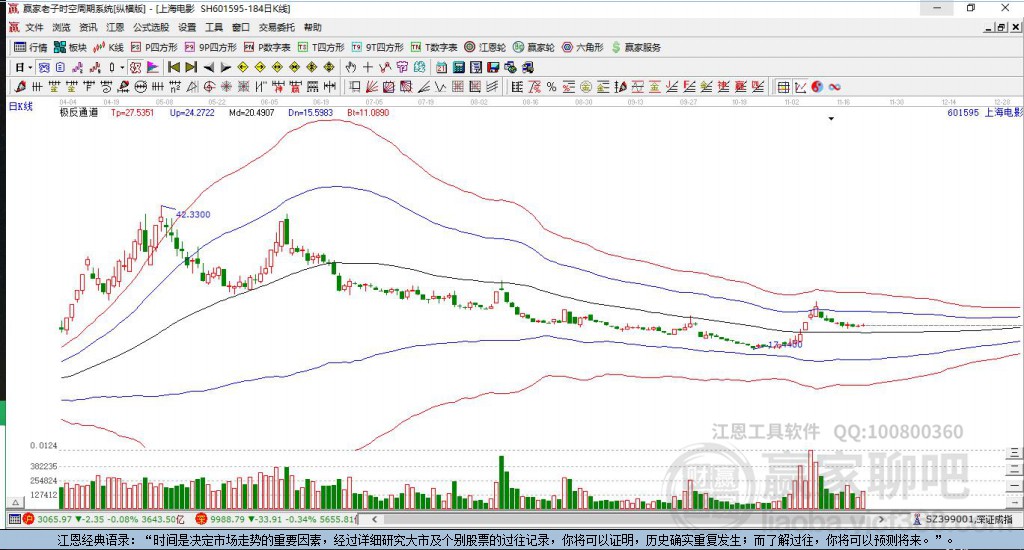This screenshot has width=1024, height=550.
Task: Open the calendar icon in toolbar
Action: click(x=441, y=67)
